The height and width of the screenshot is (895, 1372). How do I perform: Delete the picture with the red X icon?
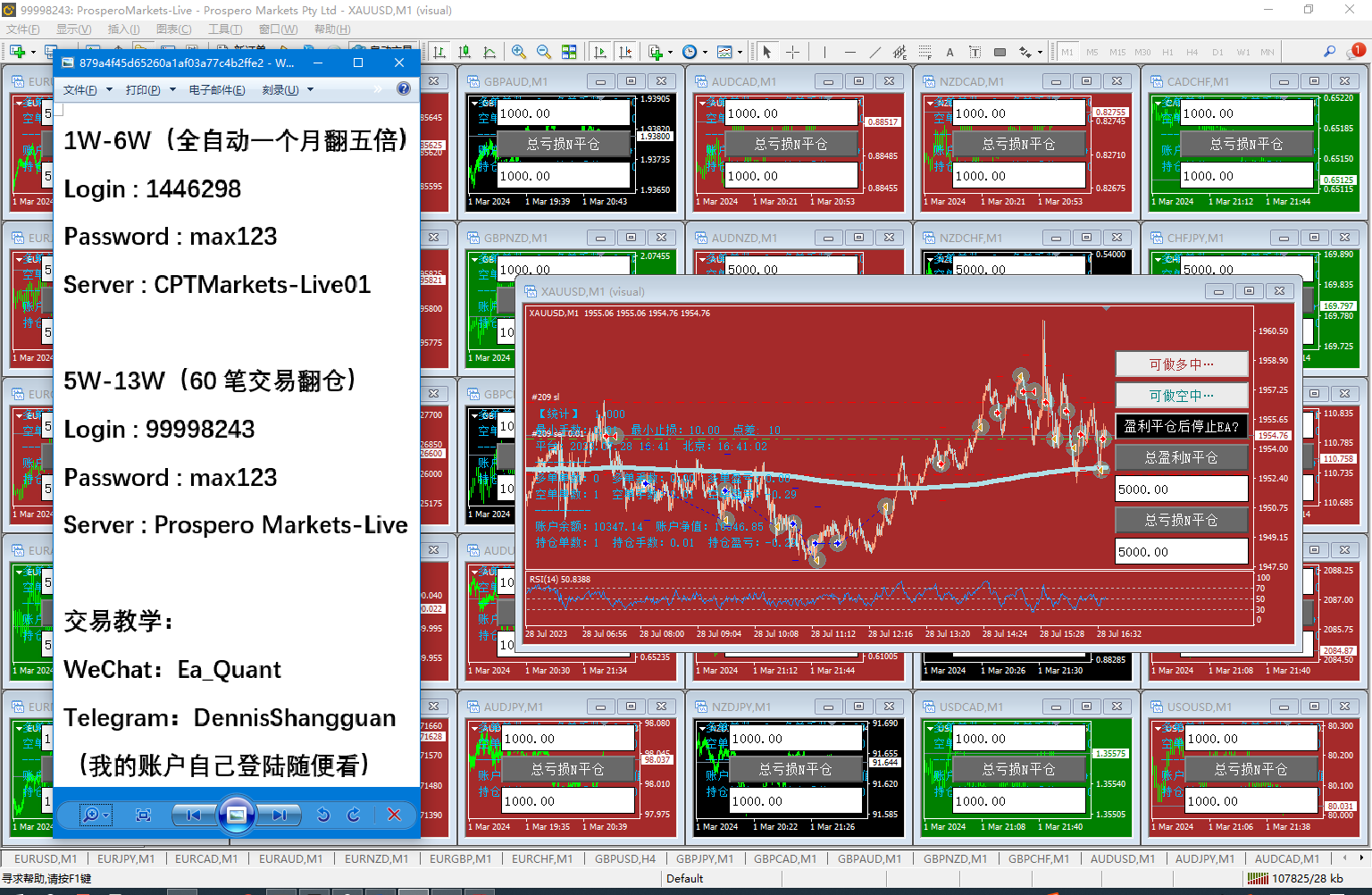coord(394,815)
